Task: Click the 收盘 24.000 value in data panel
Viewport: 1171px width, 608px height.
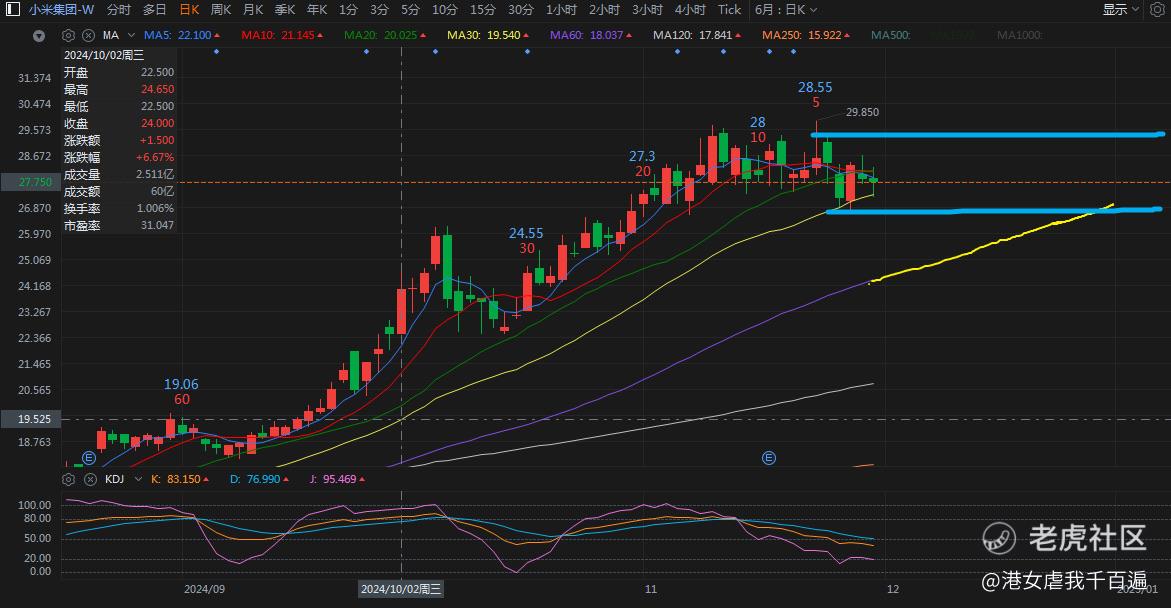Action: (x=158, y=123)
